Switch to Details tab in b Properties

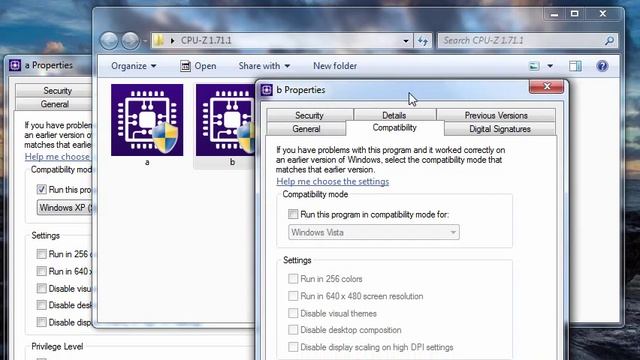pos(394,116)
